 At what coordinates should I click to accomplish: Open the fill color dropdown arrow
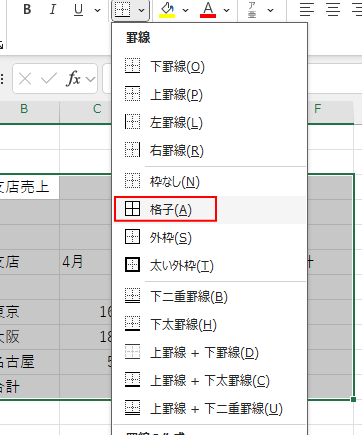(186, 10)
